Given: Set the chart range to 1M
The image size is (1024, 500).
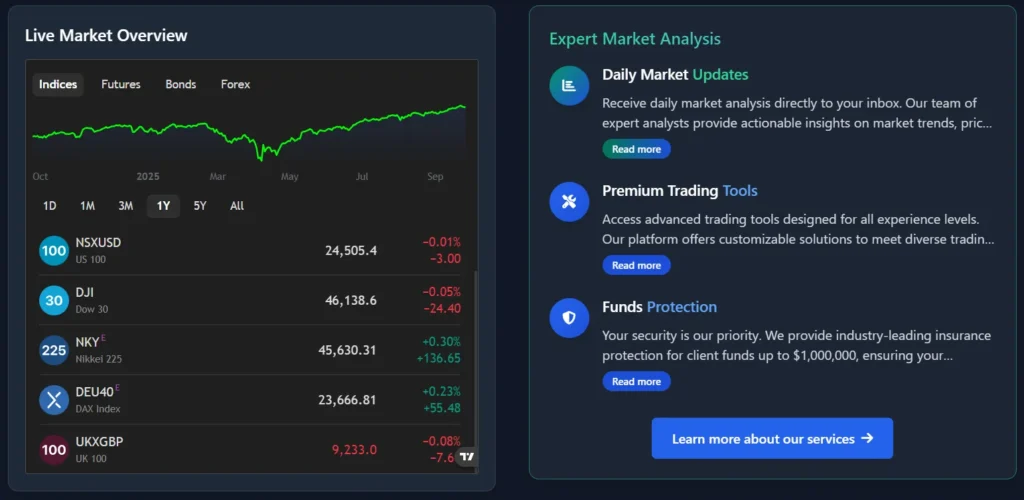Looking at the screenshot, I should (x=88, y=206).
